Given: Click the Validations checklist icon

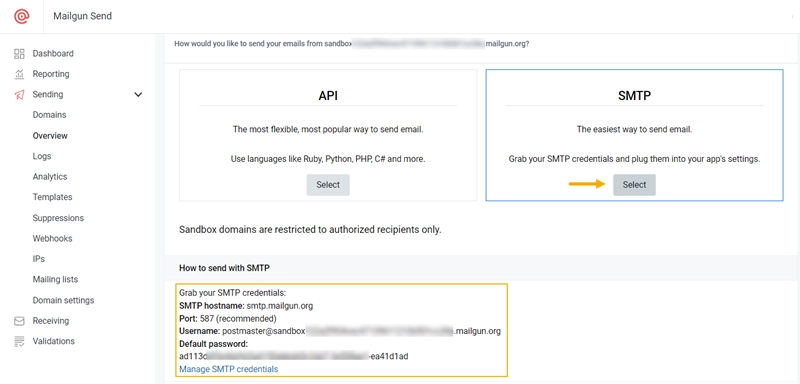Looking at the screenshot, I should click(19, 341).
